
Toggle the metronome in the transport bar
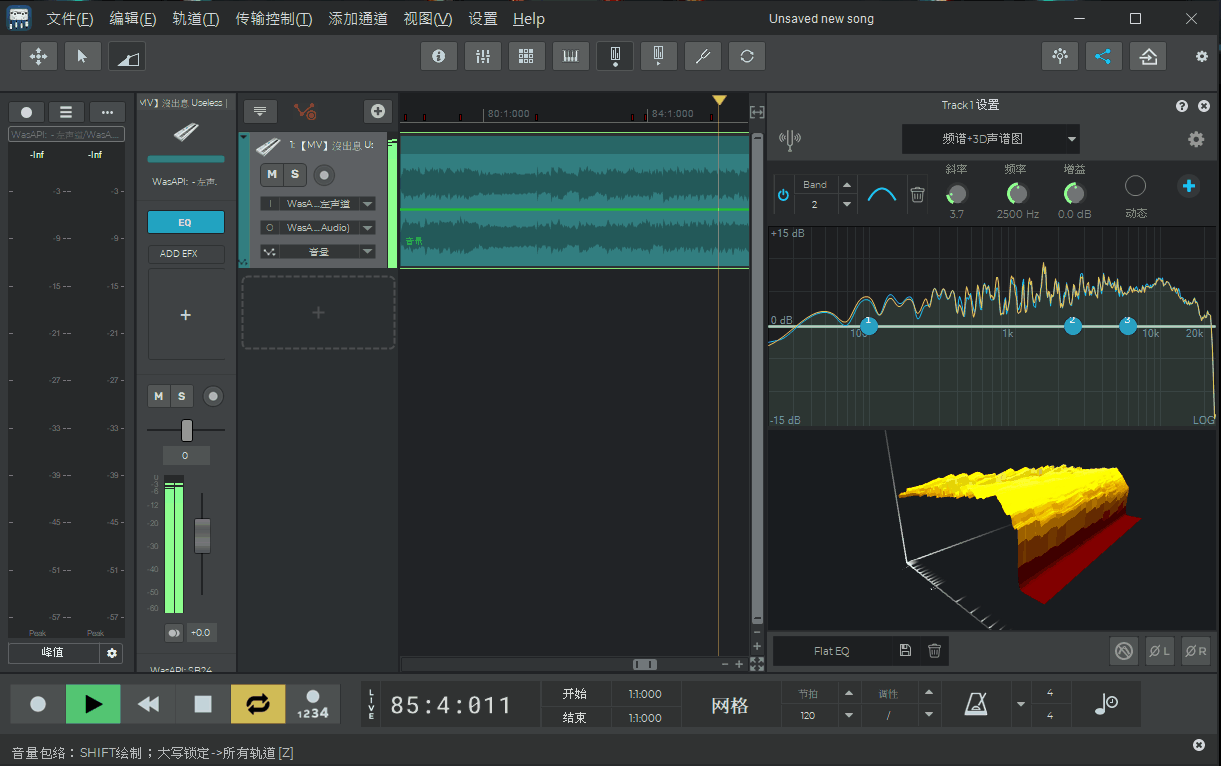coord(976,704)
